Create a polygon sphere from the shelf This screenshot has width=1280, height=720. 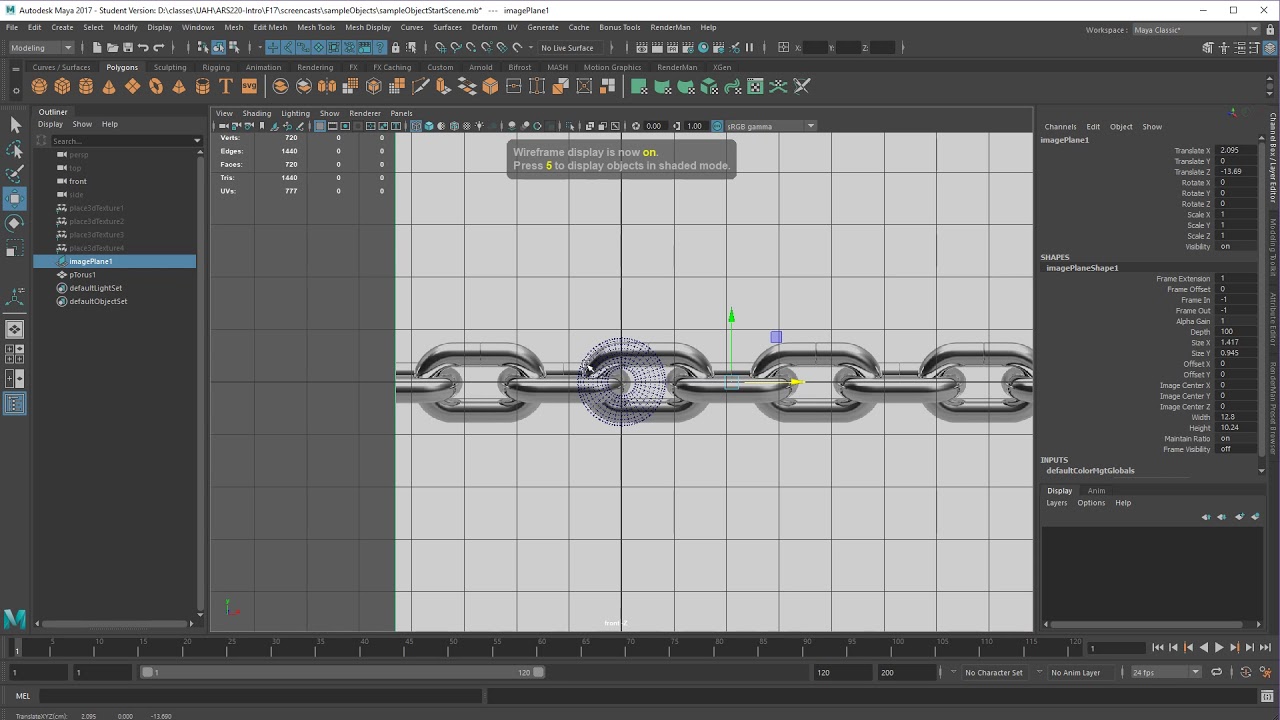coord(40,87)
